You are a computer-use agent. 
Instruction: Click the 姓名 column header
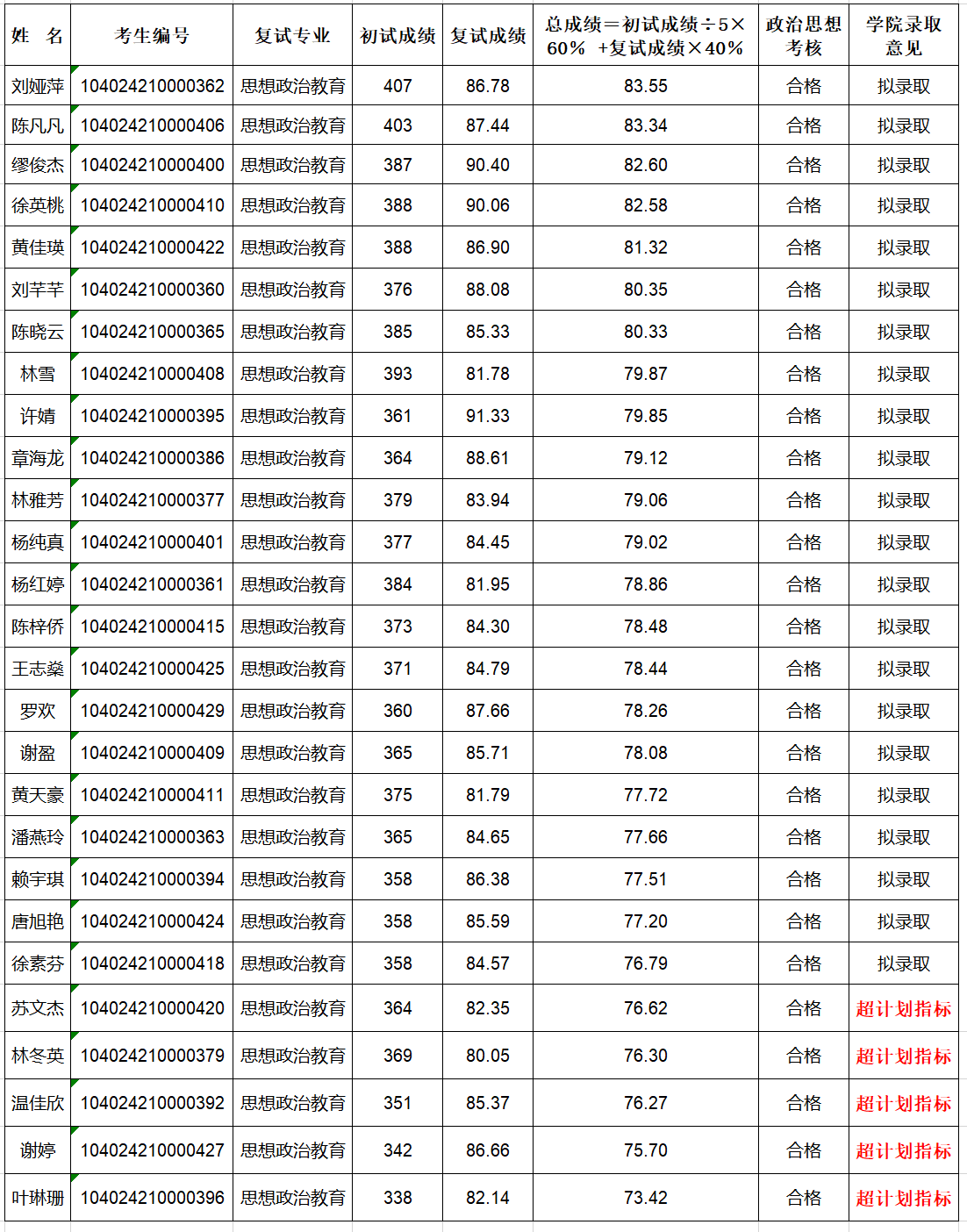(x=38, y=36)
